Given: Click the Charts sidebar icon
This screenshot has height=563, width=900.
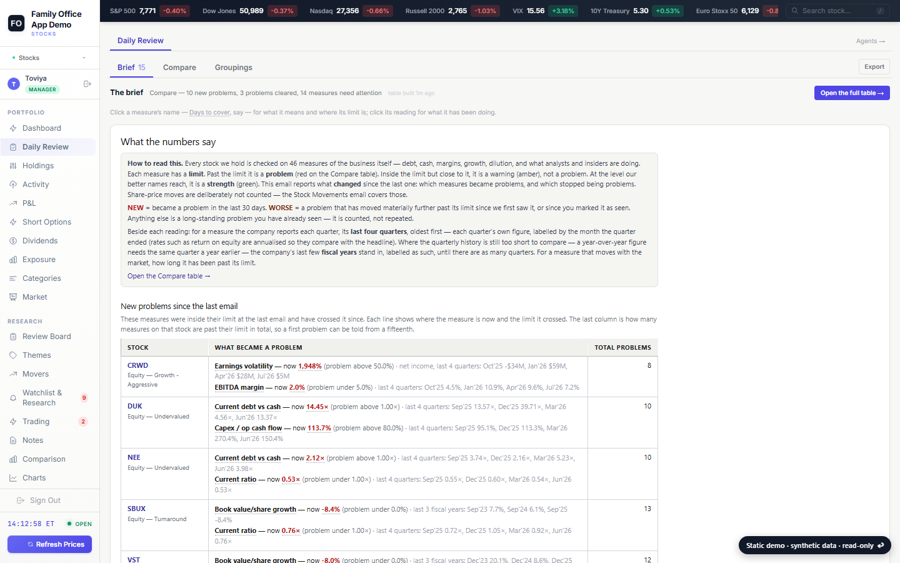Looking at the screenshot, I should point(13,477).
